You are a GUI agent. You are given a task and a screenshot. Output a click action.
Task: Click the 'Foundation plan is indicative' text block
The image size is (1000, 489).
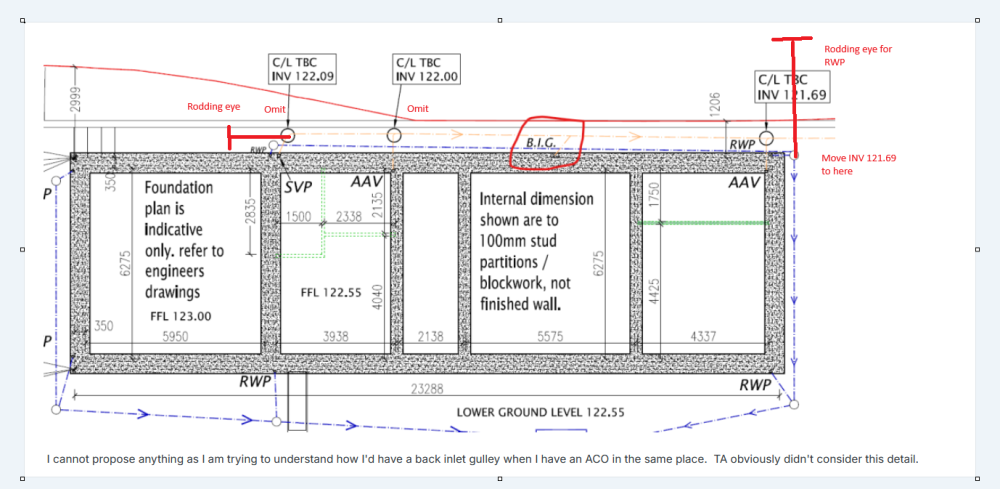click(184, 239)
